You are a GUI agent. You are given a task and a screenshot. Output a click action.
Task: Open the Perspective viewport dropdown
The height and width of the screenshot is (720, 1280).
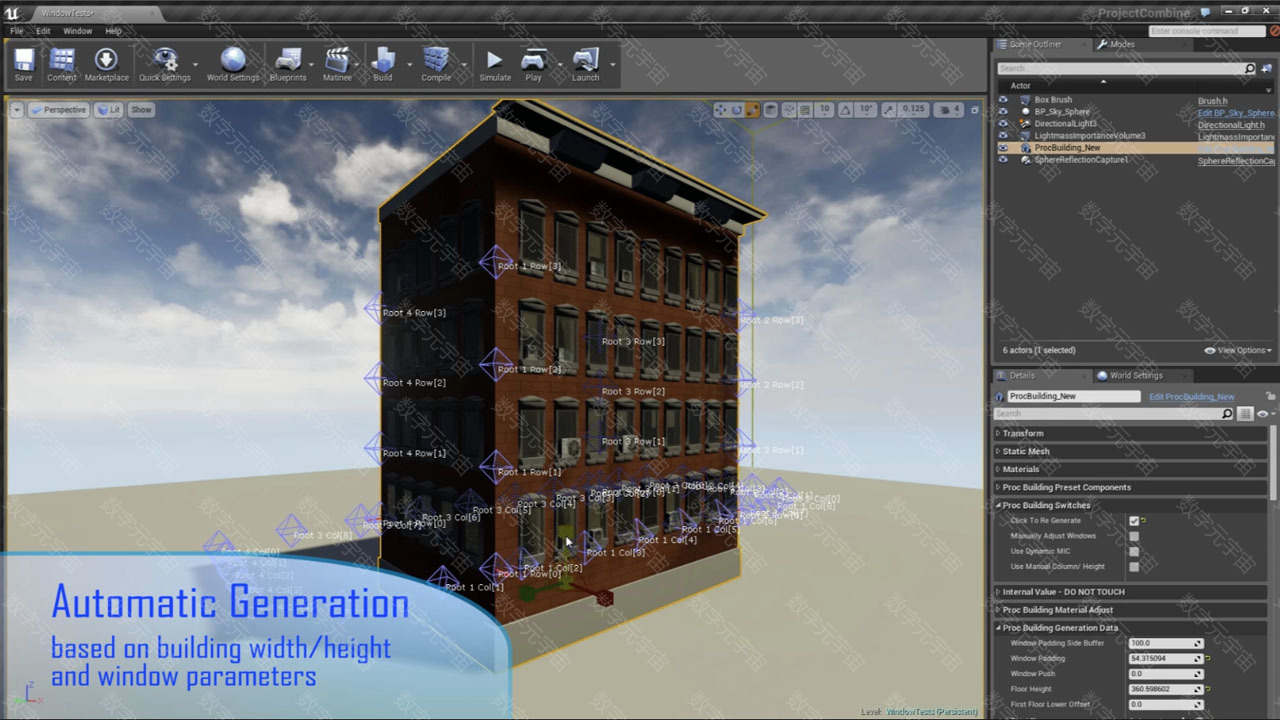[x=59, y=110]
